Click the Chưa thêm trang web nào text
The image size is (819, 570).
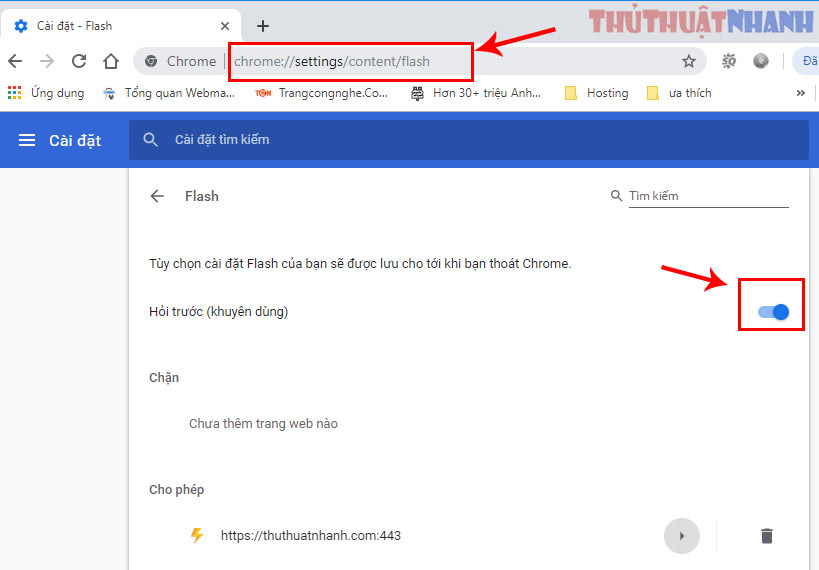263,423
